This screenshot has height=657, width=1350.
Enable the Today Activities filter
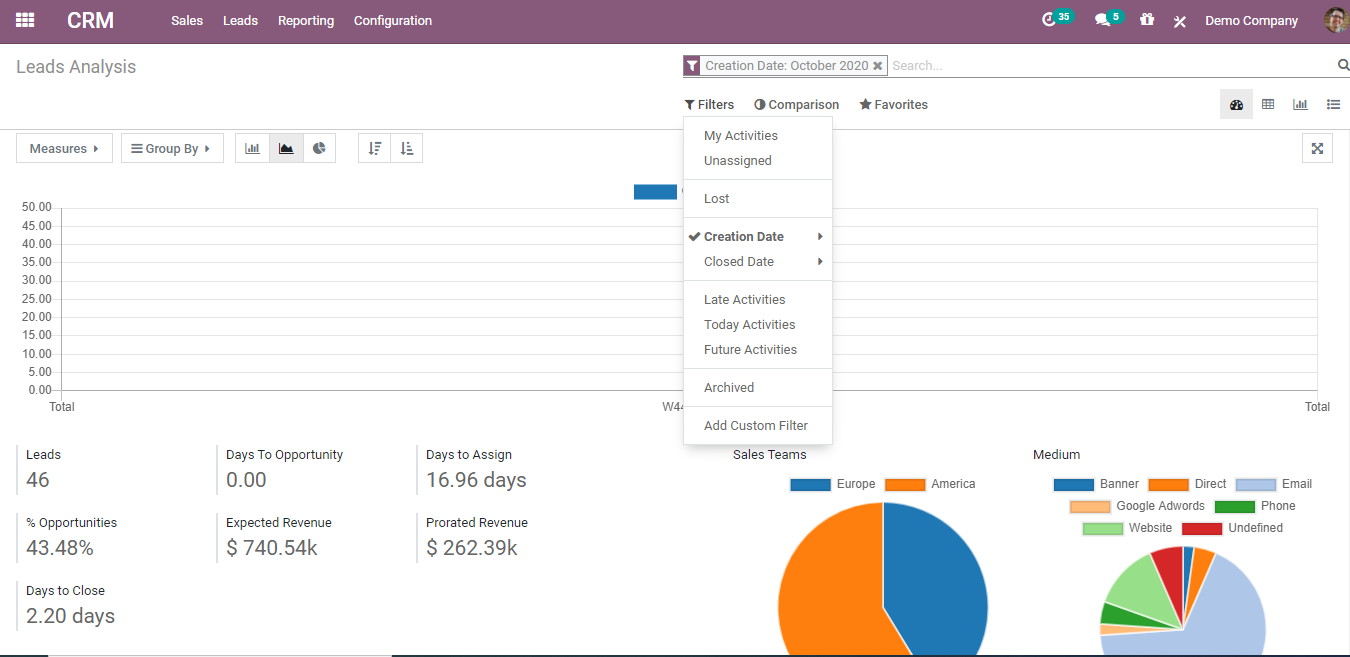pos(758,325)
